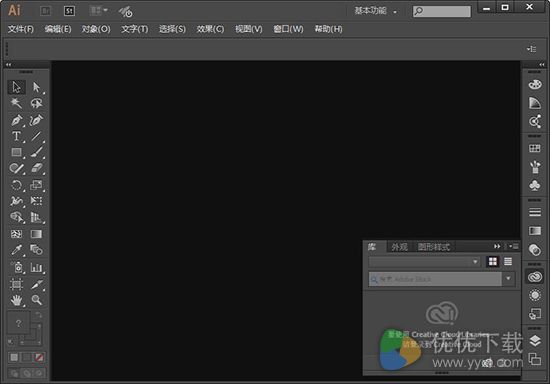The image size is (550, 384).
Task: Open the Swatches grid panel icon
Action: 535,149
